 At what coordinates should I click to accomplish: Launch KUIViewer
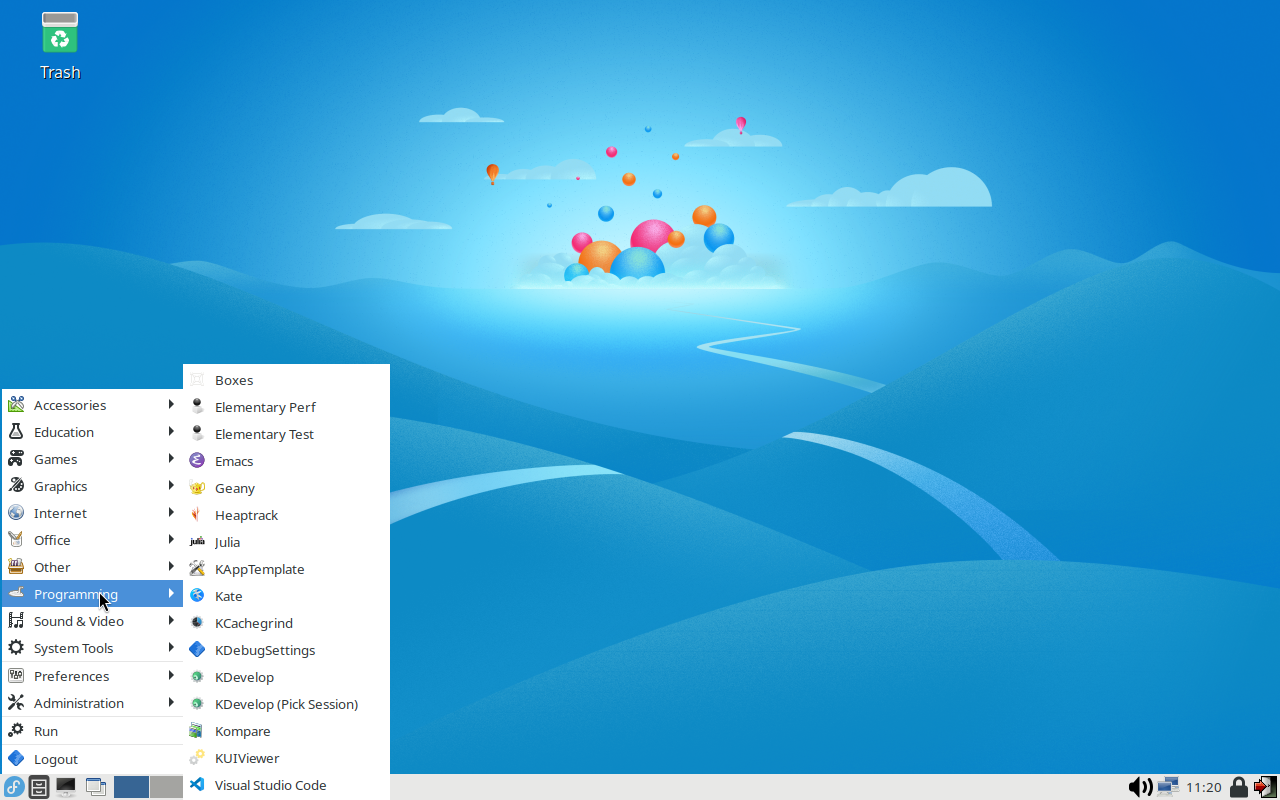286,758
